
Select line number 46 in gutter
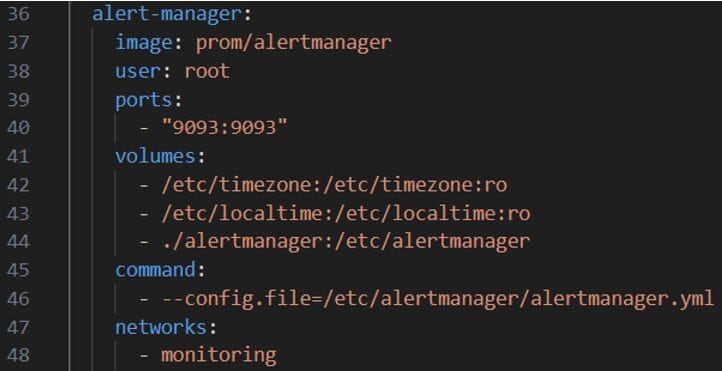(18, 299)
